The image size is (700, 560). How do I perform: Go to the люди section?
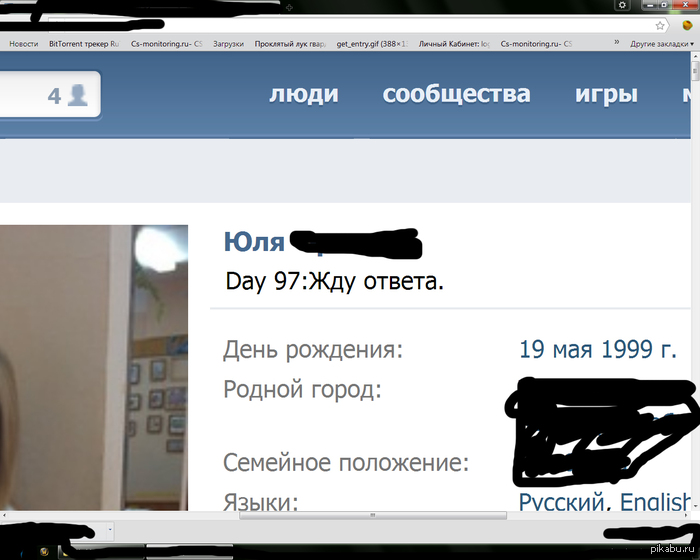(x=304, y=94)
